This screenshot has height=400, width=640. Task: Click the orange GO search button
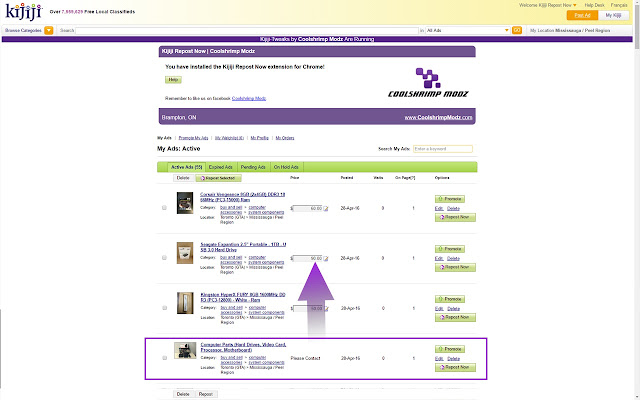click(x=517, y=30)
